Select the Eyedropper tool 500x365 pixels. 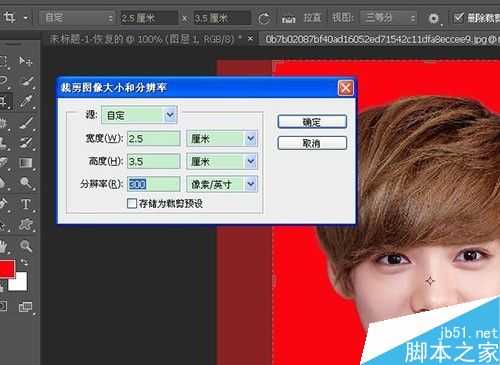(x=27, y=101)
